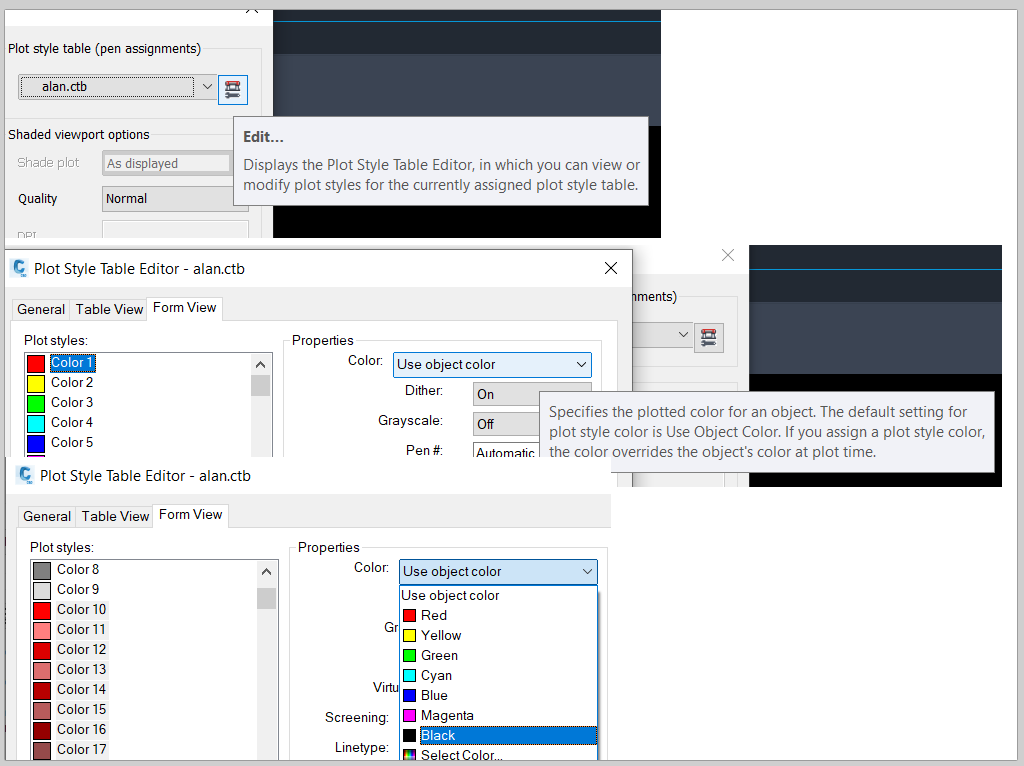Open the Use object color combo box

[x=492, y=364]
